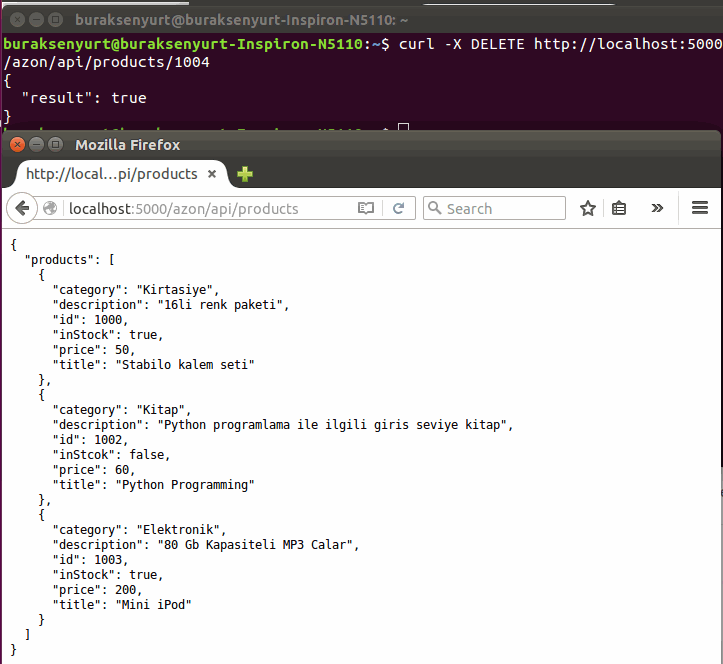Screen dimensions: 723x664
Task: Open the Firefox hamburger menu
Action: point(699,208)
